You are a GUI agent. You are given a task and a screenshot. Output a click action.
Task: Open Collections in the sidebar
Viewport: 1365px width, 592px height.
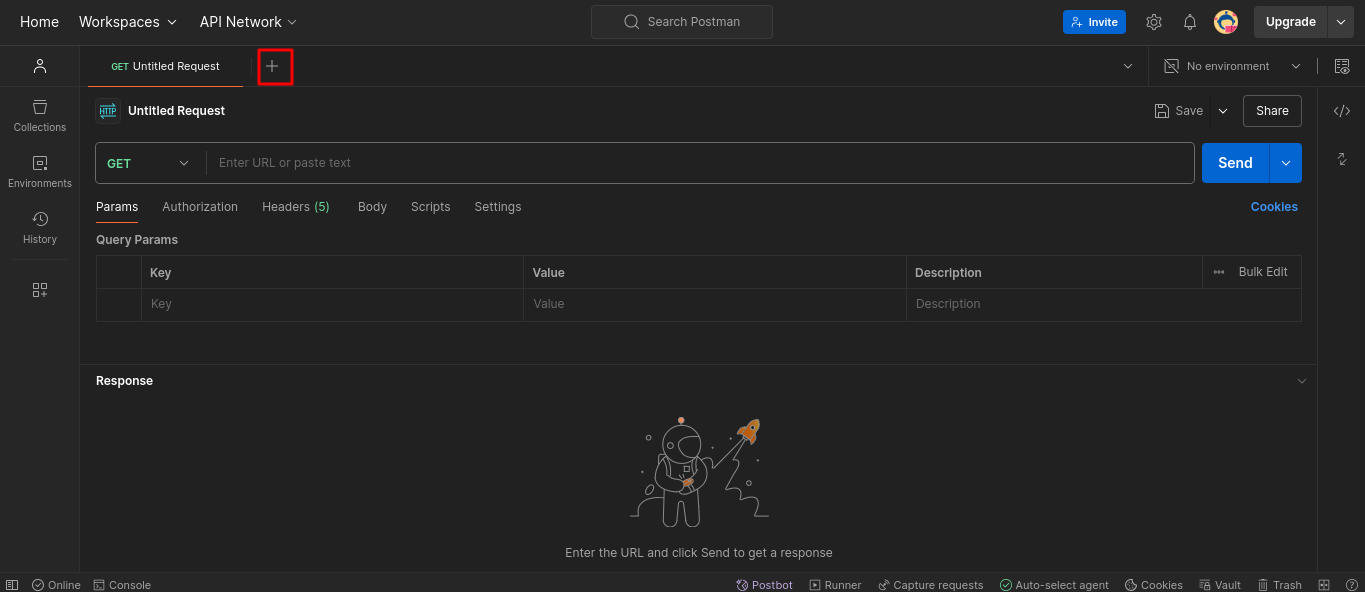click(40, 115)
